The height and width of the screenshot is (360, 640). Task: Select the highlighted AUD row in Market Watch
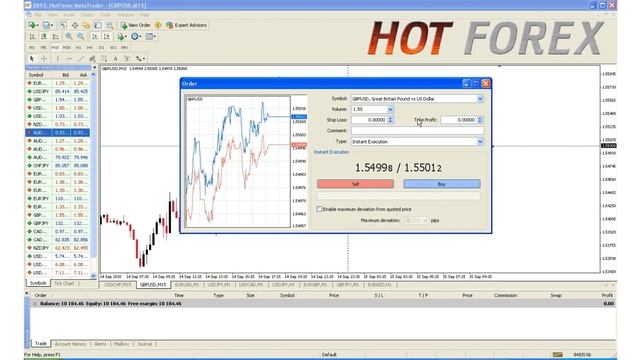point(58,133)
